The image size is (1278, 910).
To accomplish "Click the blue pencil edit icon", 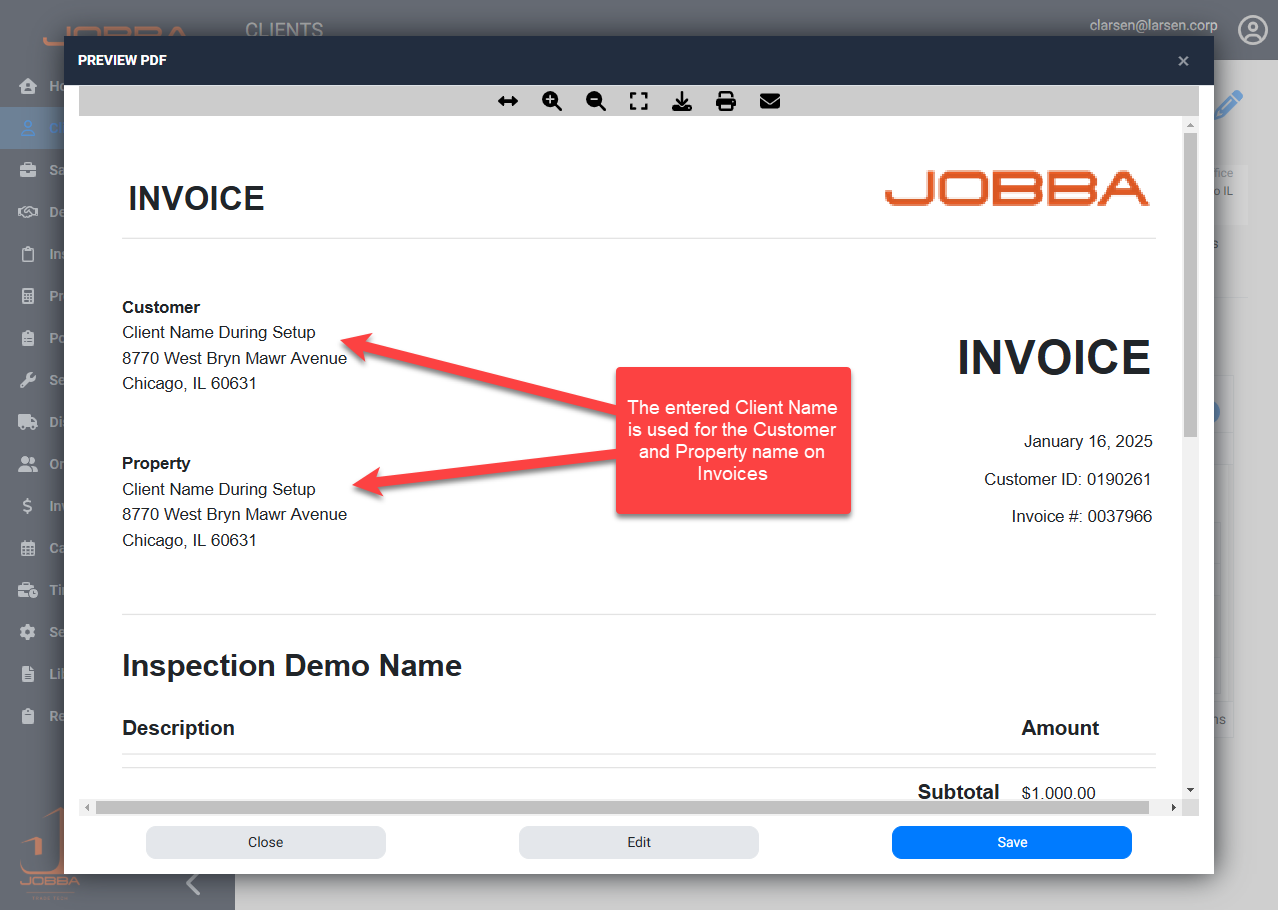I will [1231, 105].
